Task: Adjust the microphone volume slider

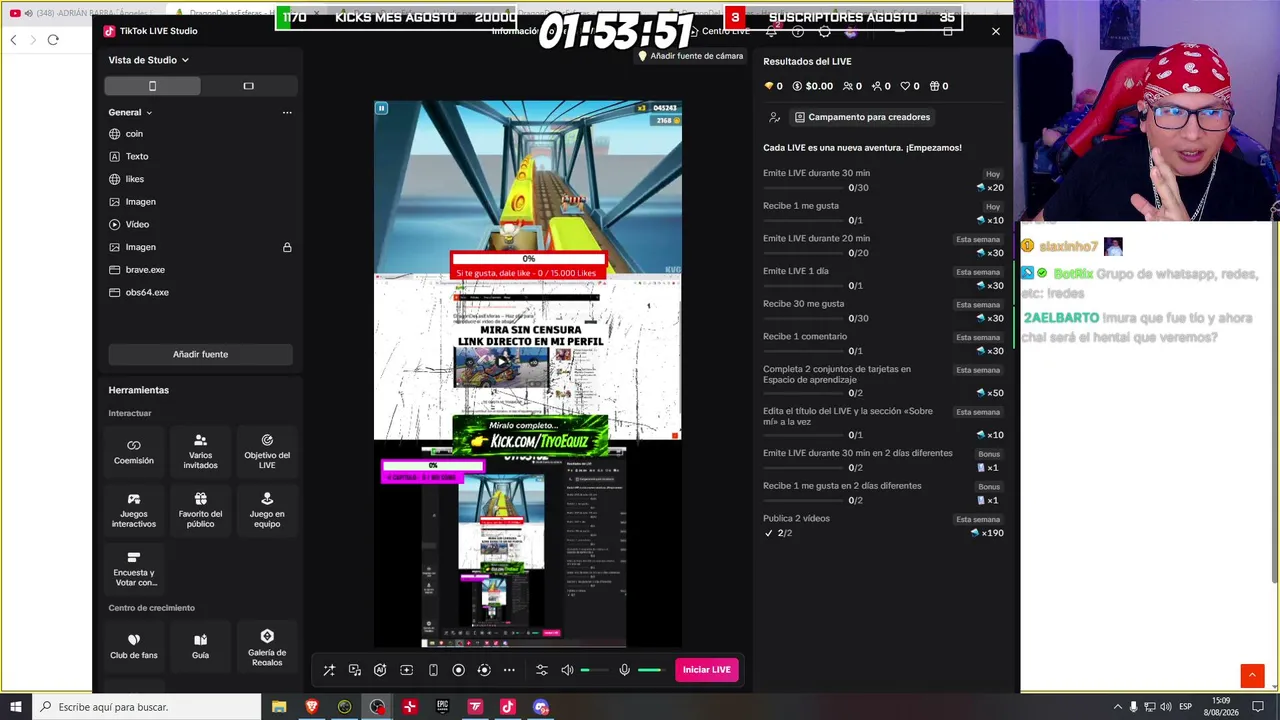Action: click(x=651, y=670)
